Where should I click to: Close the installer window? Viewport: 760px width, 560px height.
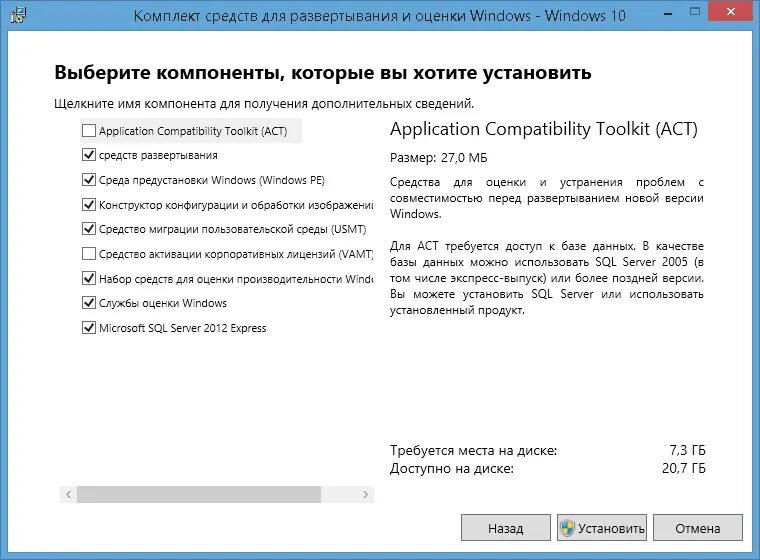coord(731,12)
